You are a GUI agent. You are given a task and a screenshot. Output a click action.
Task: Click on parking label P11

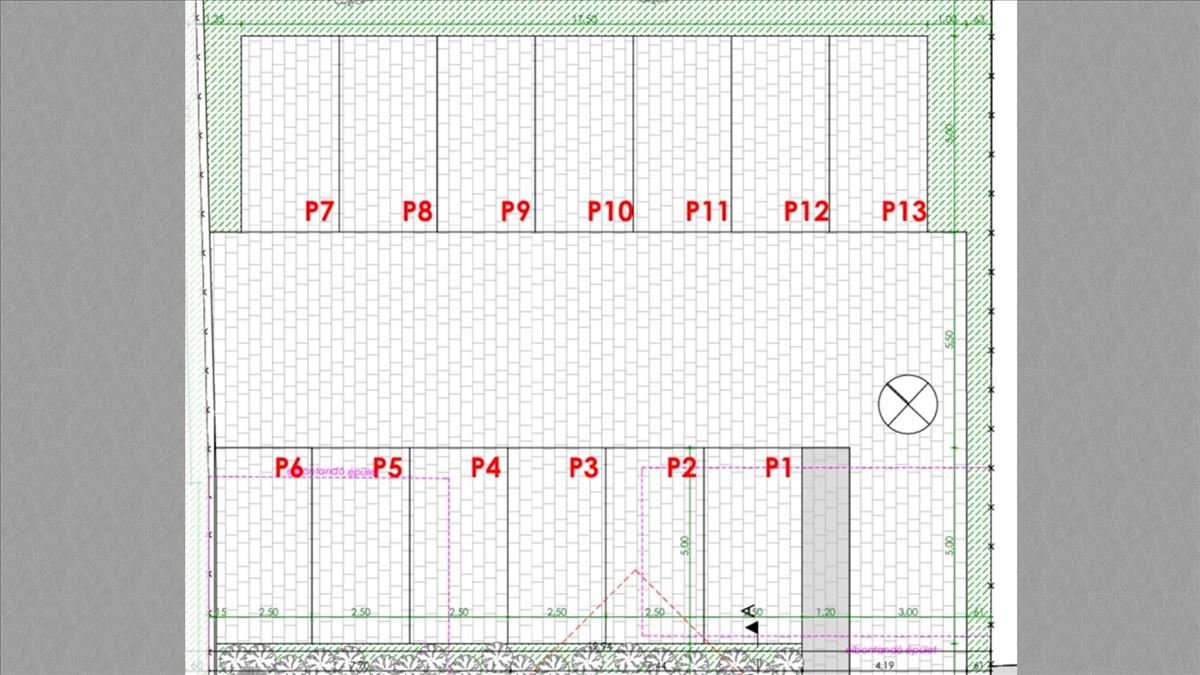point(707,211)
